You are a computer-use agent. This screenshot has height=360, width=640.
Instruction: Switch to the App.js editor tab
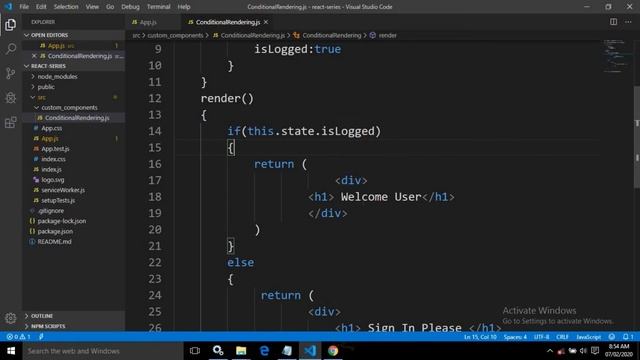148,22
